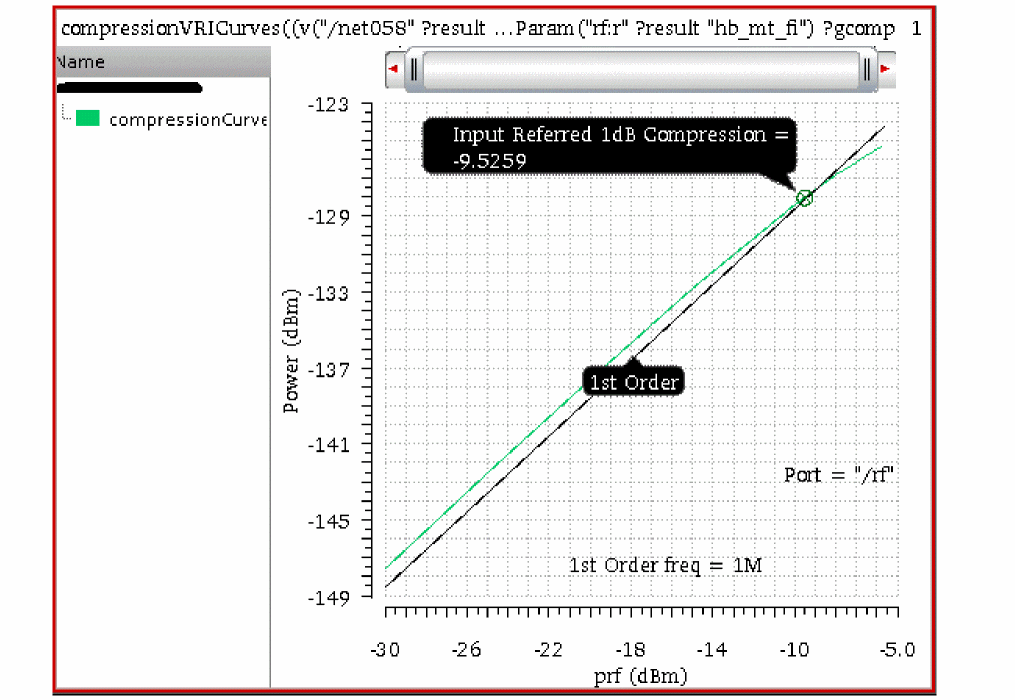Screen dimensions: 1015x700
Task: Click the green compressionCurve color swatch
Action: pos(87,119)
